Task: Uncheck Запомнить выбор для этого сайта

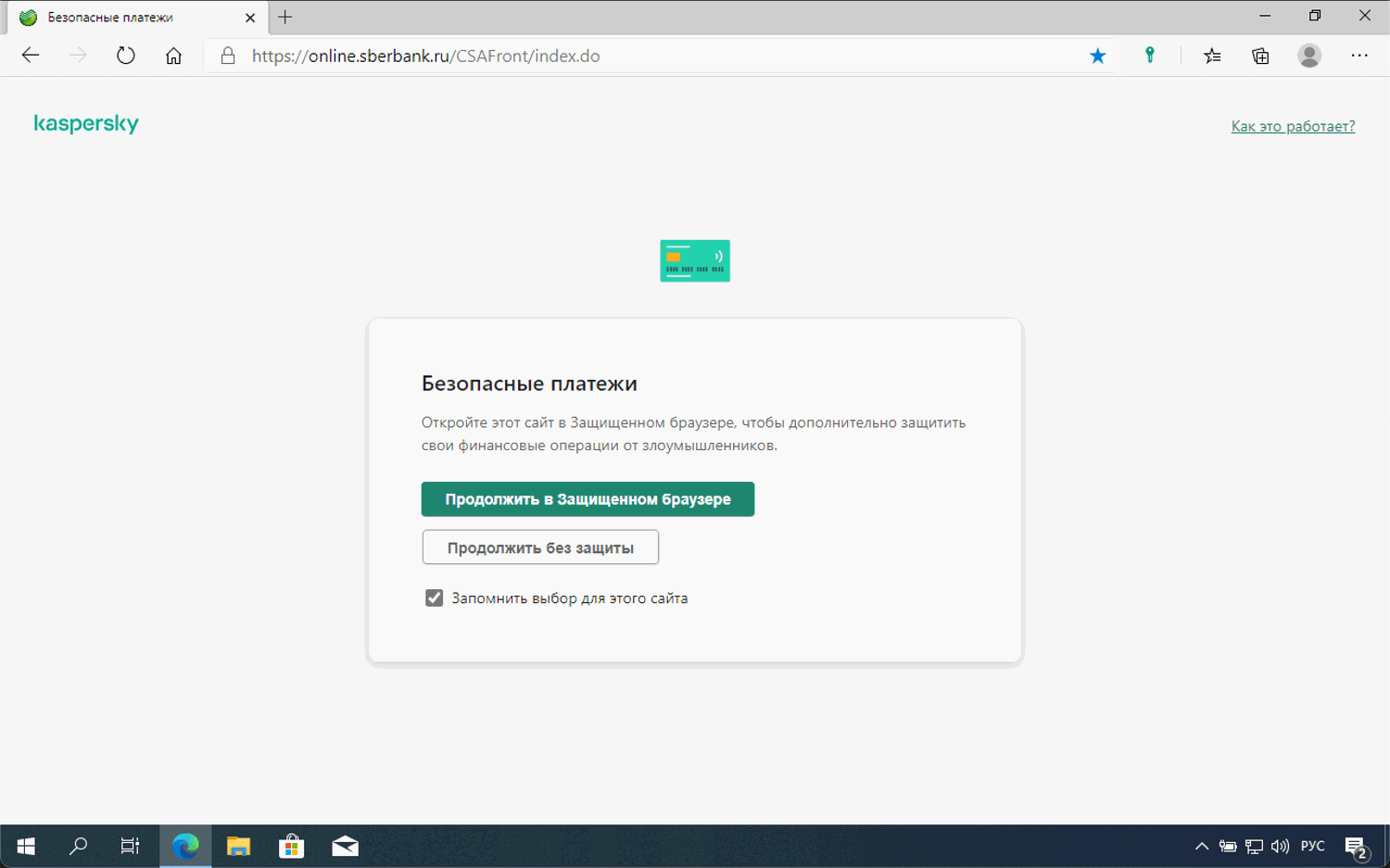Action: click(x=434, y=598)
